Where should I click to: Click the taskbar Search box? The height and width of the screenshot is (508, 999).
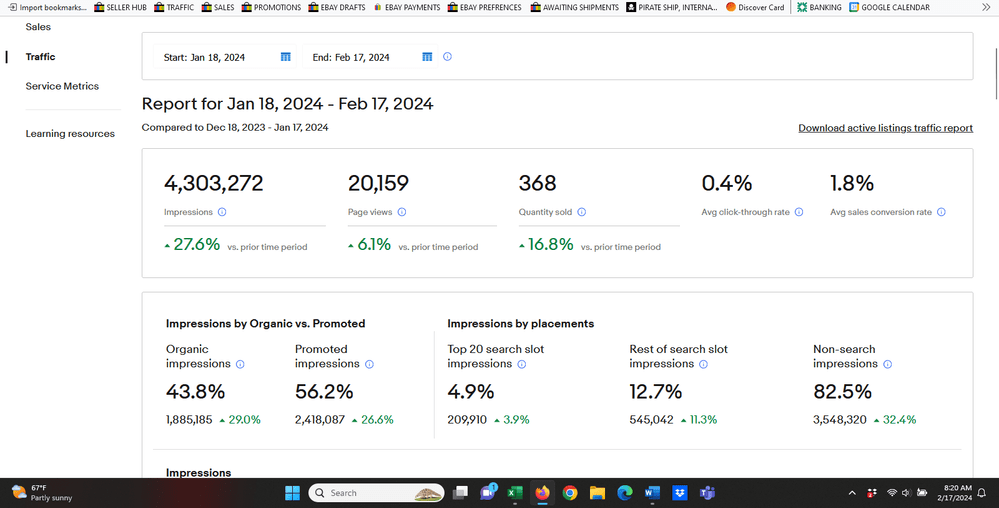(x=377, y=493)
